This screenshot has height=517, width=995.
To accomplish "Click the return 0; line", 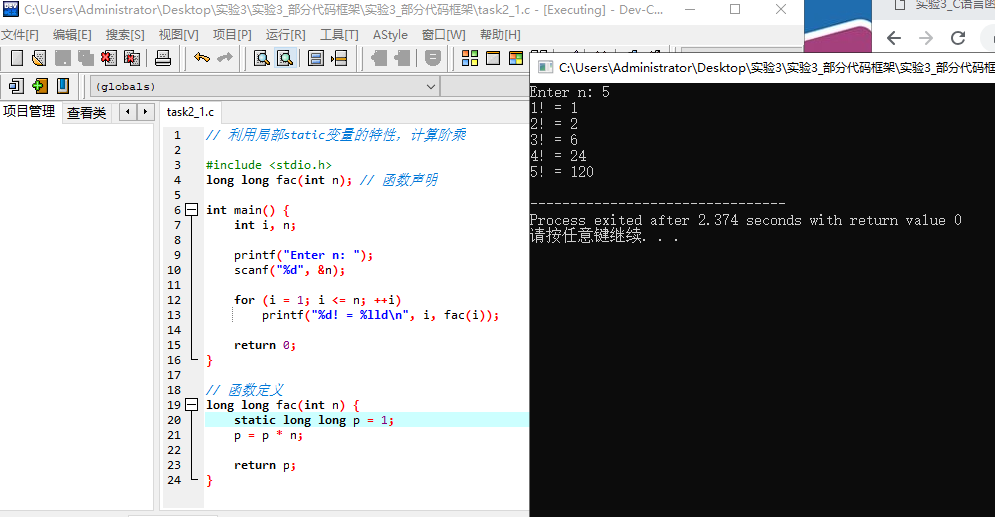I will point(265,345).
